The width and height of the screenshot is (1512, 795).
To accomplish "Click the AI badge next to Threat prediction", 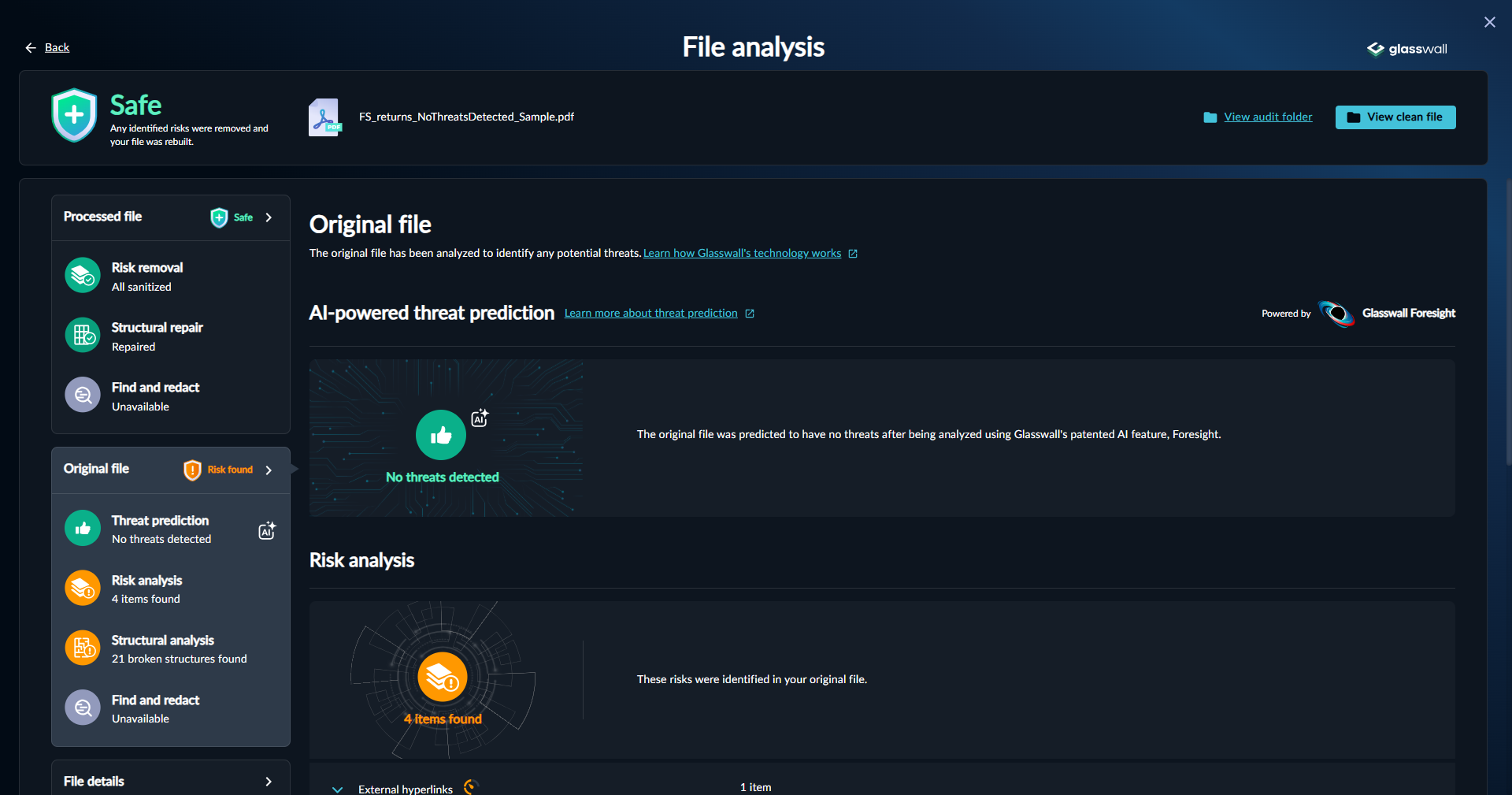I will pyautogui.click(x=266, y=529).
